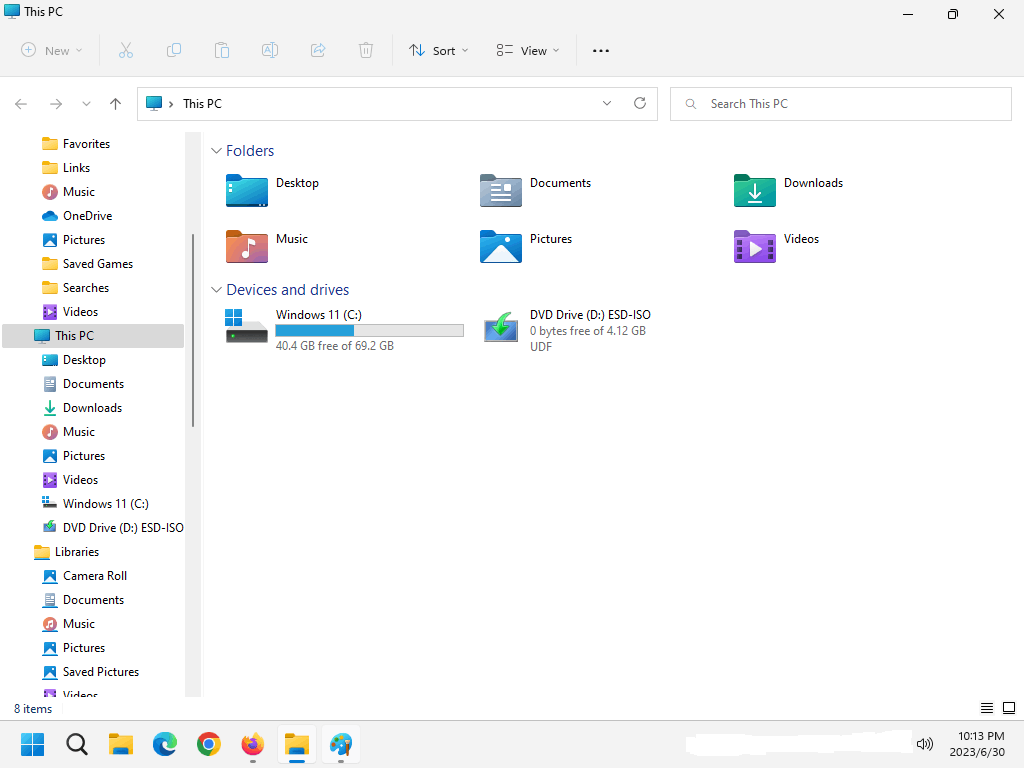Select the Windows 11 (C:) drive tile

(344, 330)
